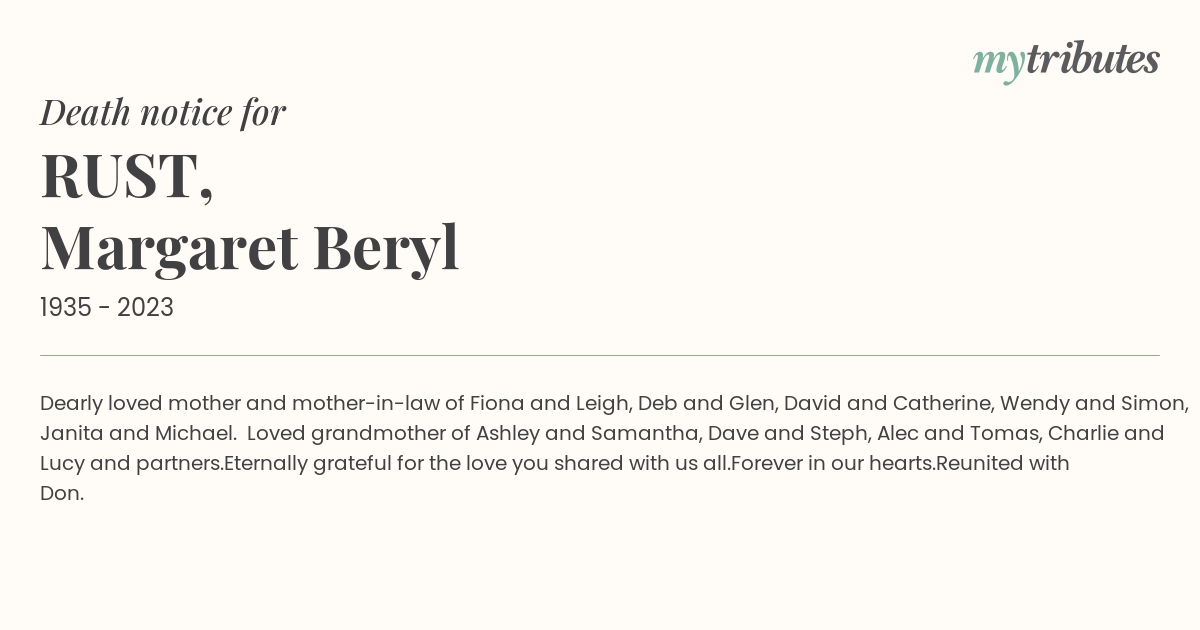1200x630 pixels.
Task: Click the name Margaret Beryl
Action: pos(250,248)
